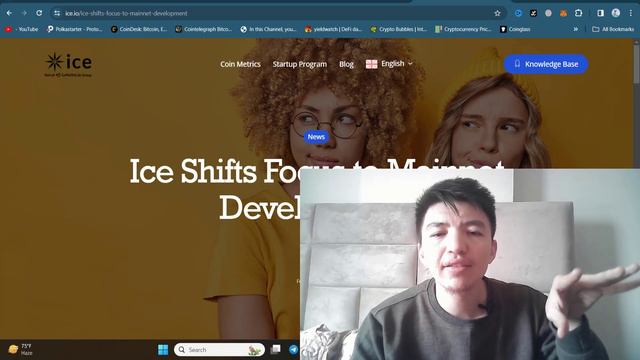Open the Cryptocurrency Prices bookmark
The width and height of the screenshot is (640, 360).
[x=463, y=29]
